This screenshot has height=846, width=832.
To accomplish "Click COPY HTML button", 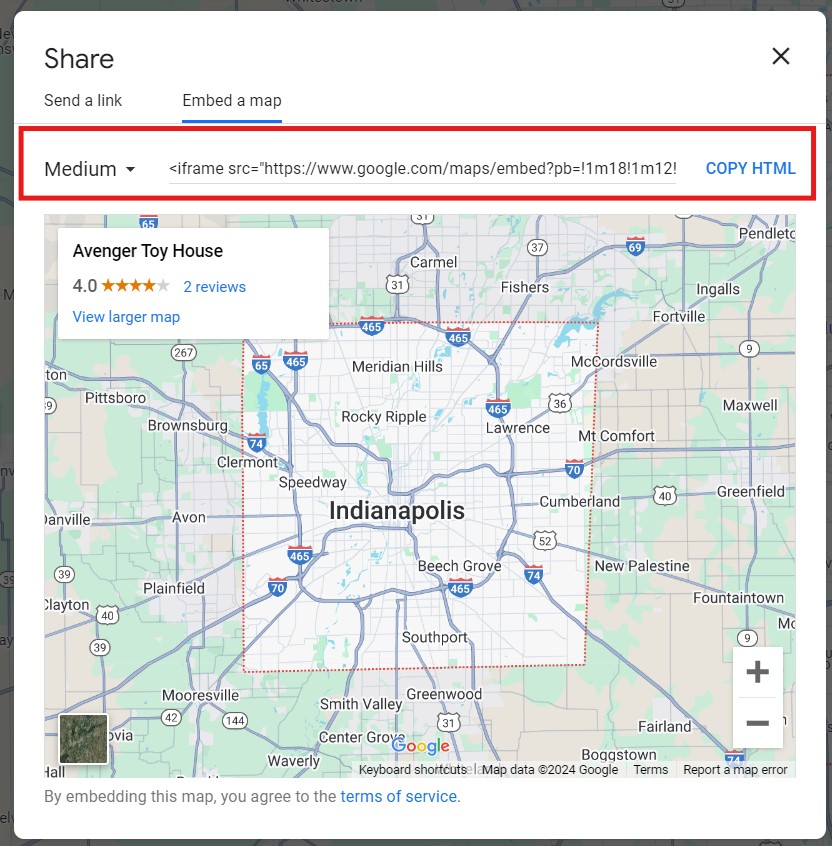I will point(751,168).
